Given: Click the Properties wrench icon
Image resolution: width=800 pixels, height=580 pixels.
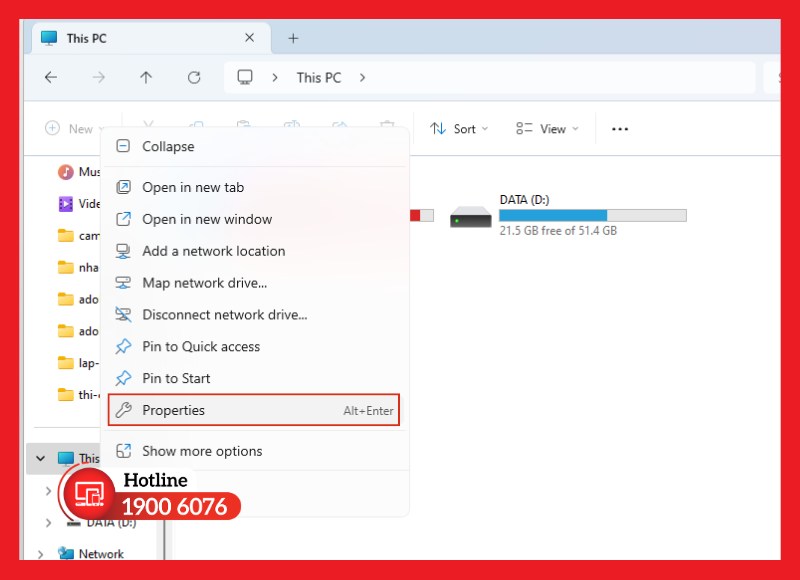Looking at the screenshot, I should pos(123,410).
